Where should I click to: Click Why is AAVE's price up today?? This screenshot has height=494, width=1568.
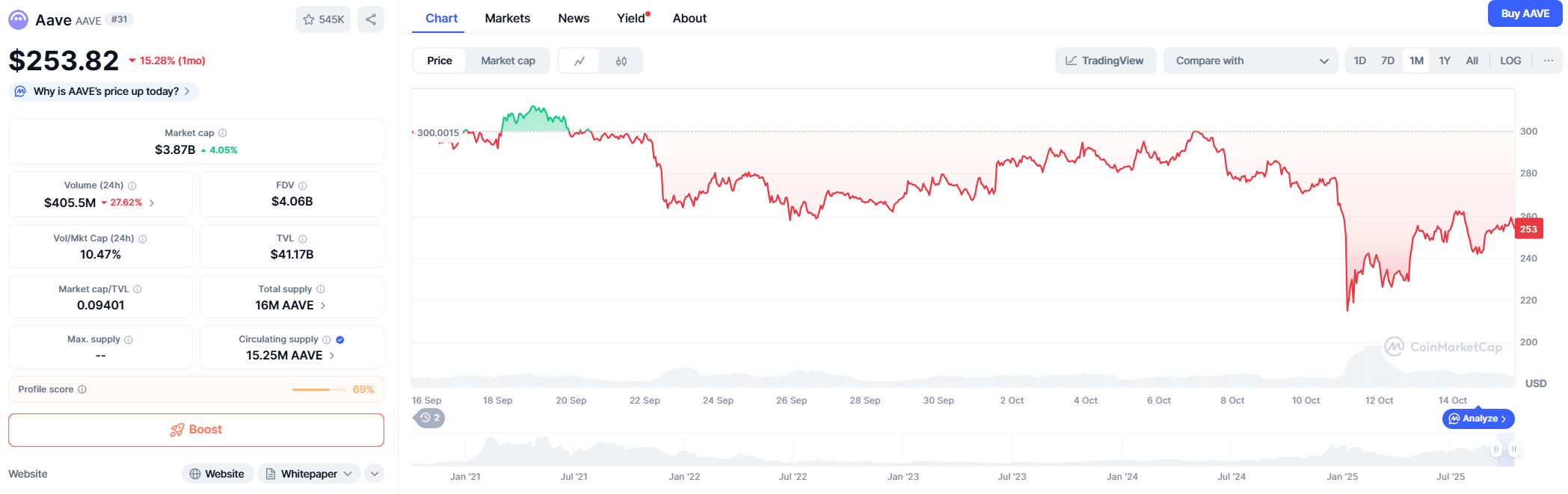(x=104, y=91)
